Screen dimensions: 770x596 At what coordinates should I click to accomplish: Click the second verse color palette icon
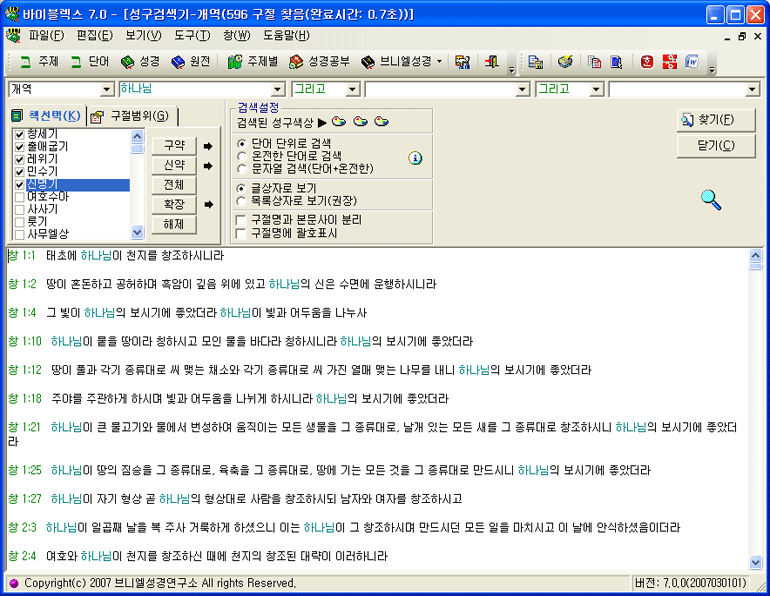[x=360, y=121]
